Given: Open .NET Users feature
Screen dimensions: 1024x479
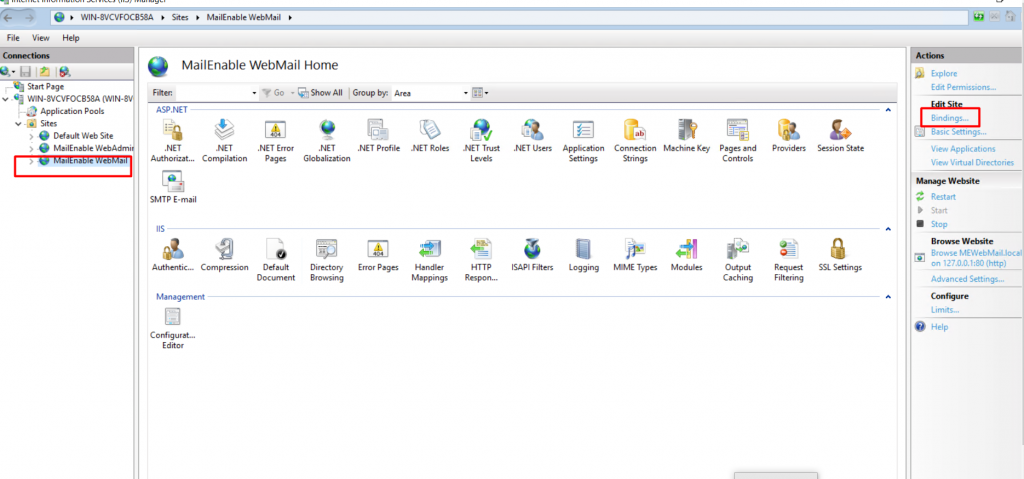Looking at the screenshot, I should pos(532,136).
